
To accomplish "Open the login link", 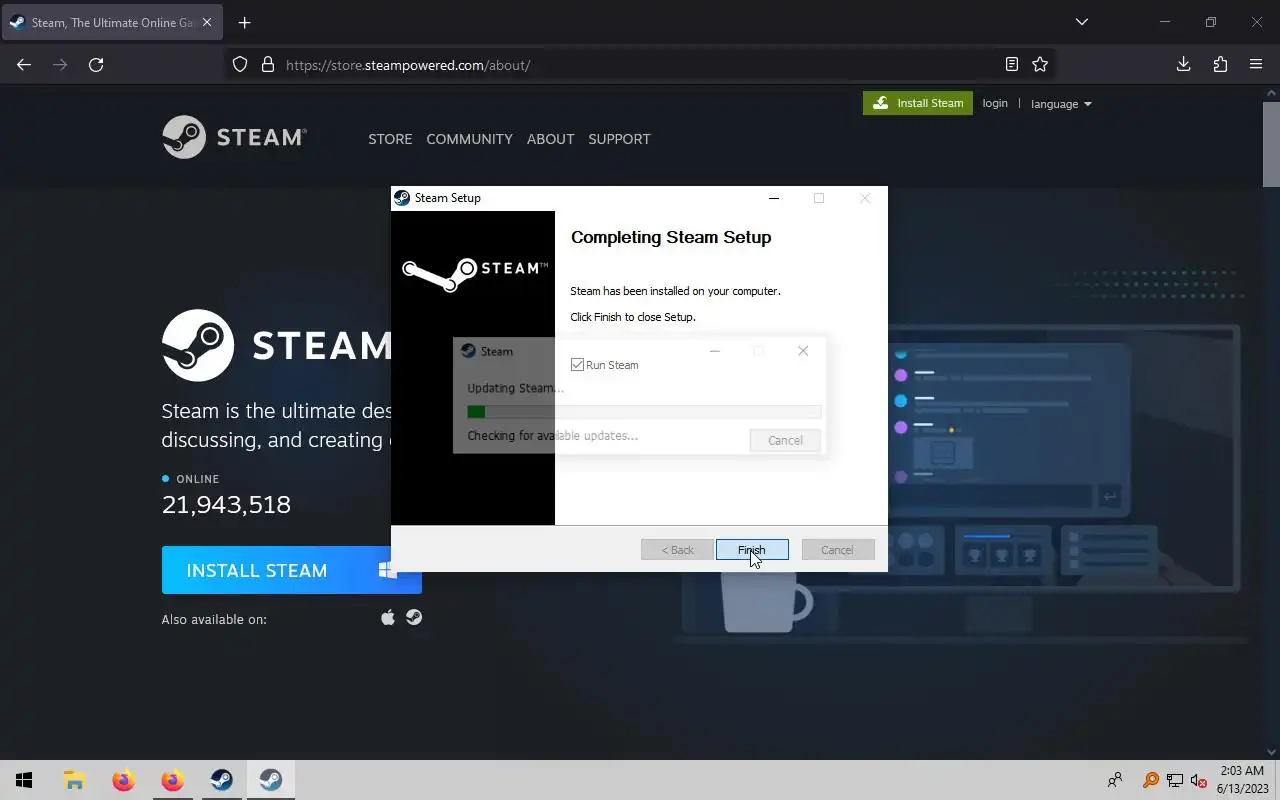I will point(995,103).
